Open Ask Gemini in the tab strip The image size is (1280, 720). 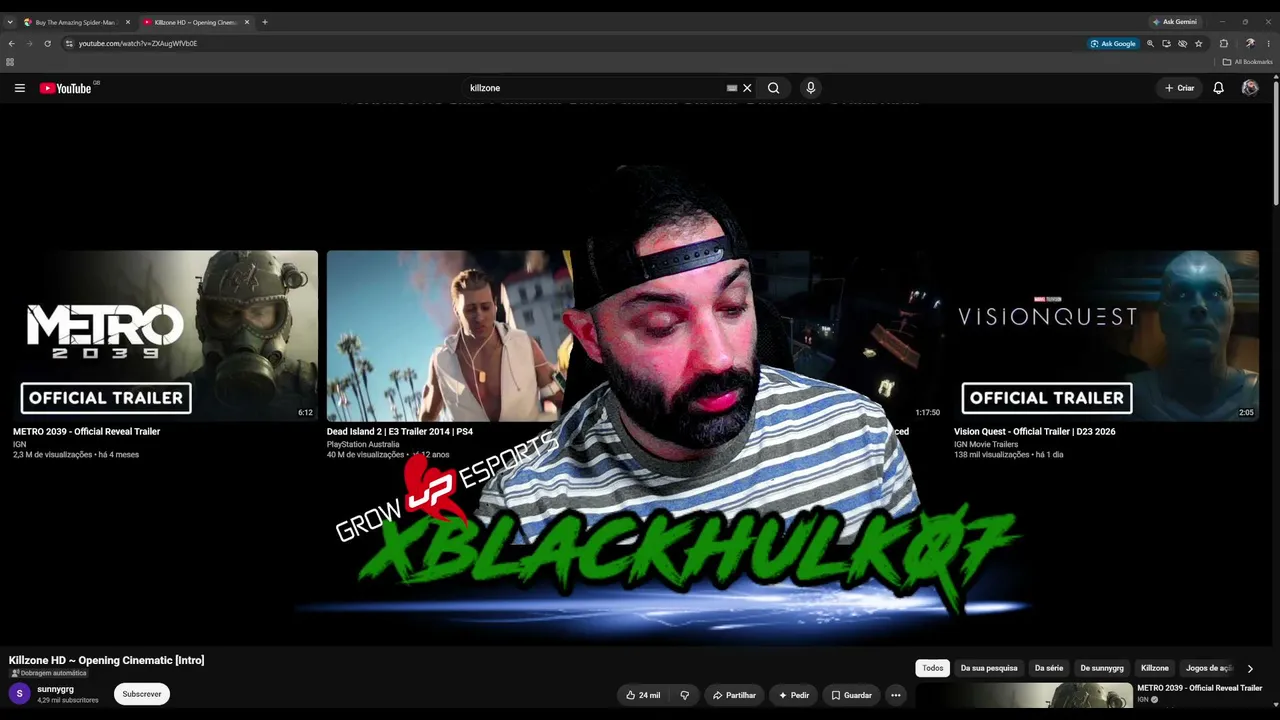(1175, 22)
